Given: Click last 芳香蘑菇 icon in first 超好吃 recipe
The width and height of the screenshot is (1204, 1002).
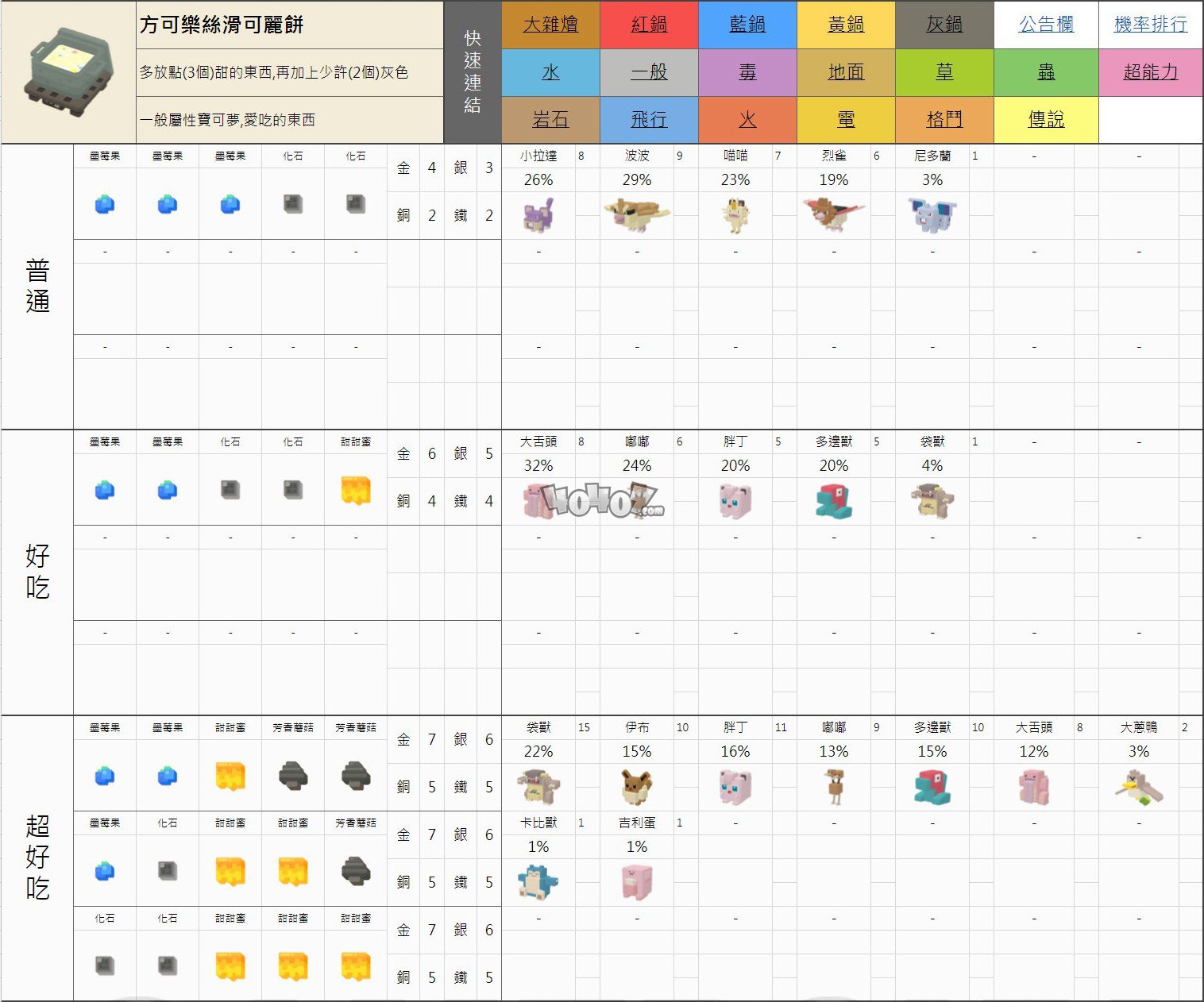Looking at the screenshot, I should tap(356, 776).
